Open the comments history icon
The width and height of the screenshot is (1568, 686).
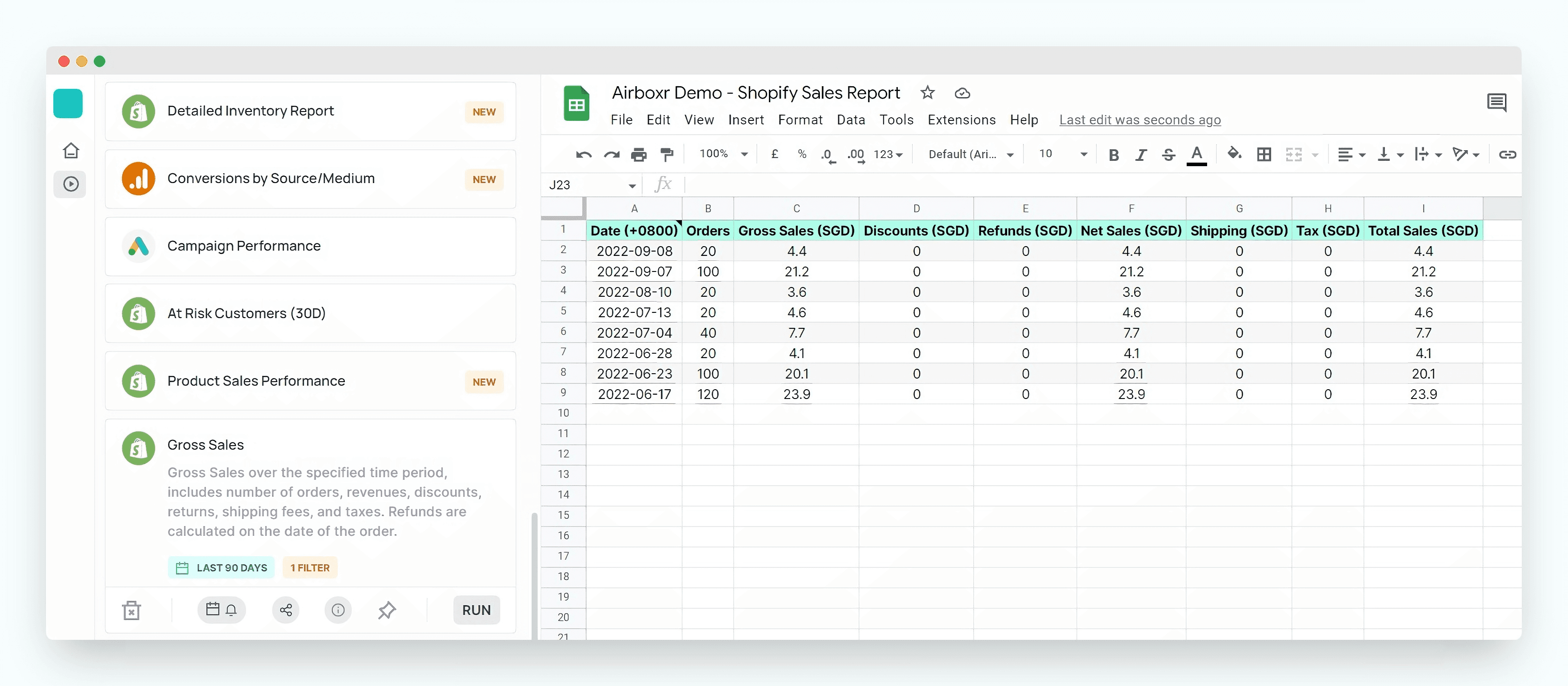1496,102
